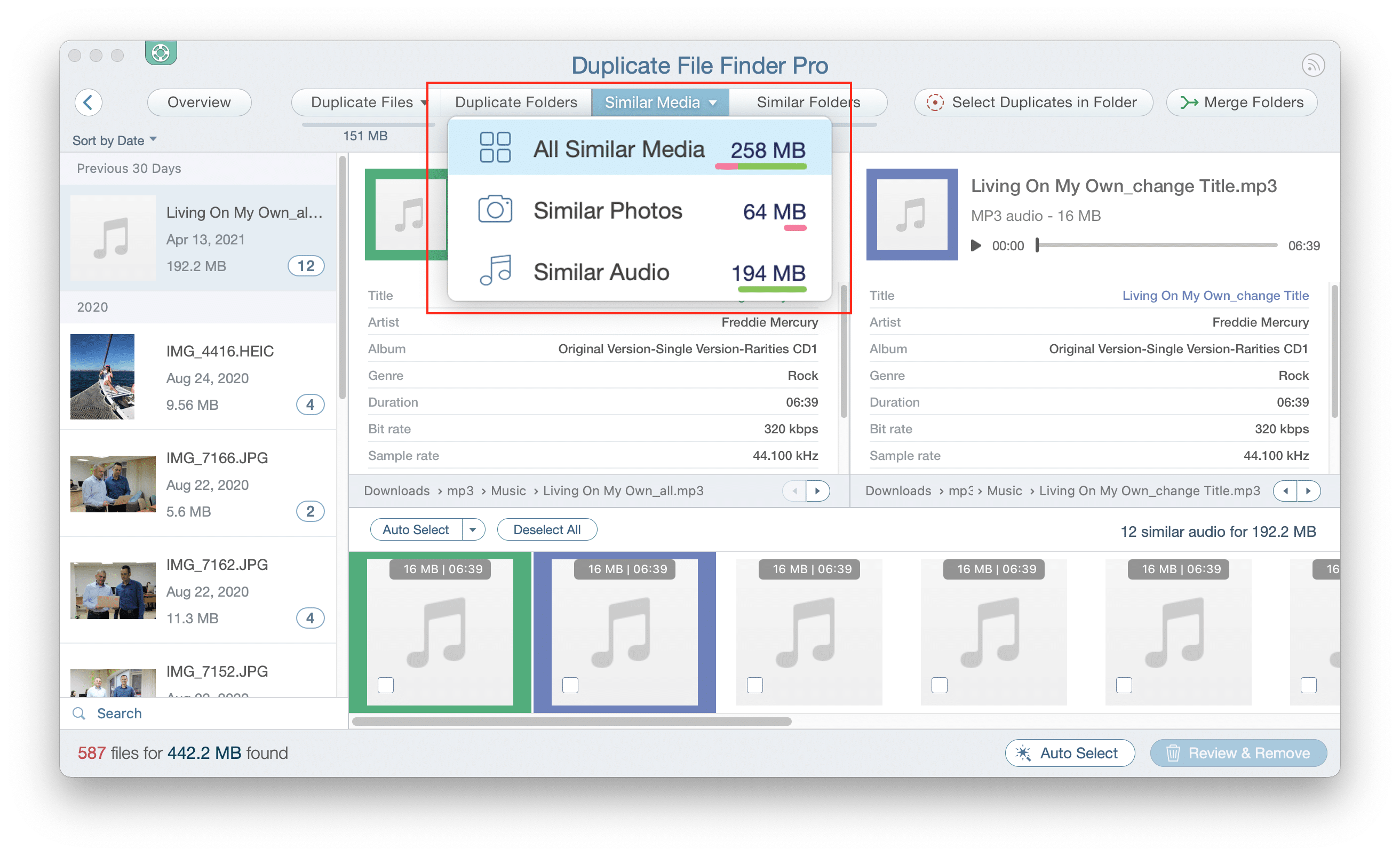This screenshot has height=856, width=1400.
Task: Click the 4 badge on IMG_4416.HEIC
Action: pos(310,405)
